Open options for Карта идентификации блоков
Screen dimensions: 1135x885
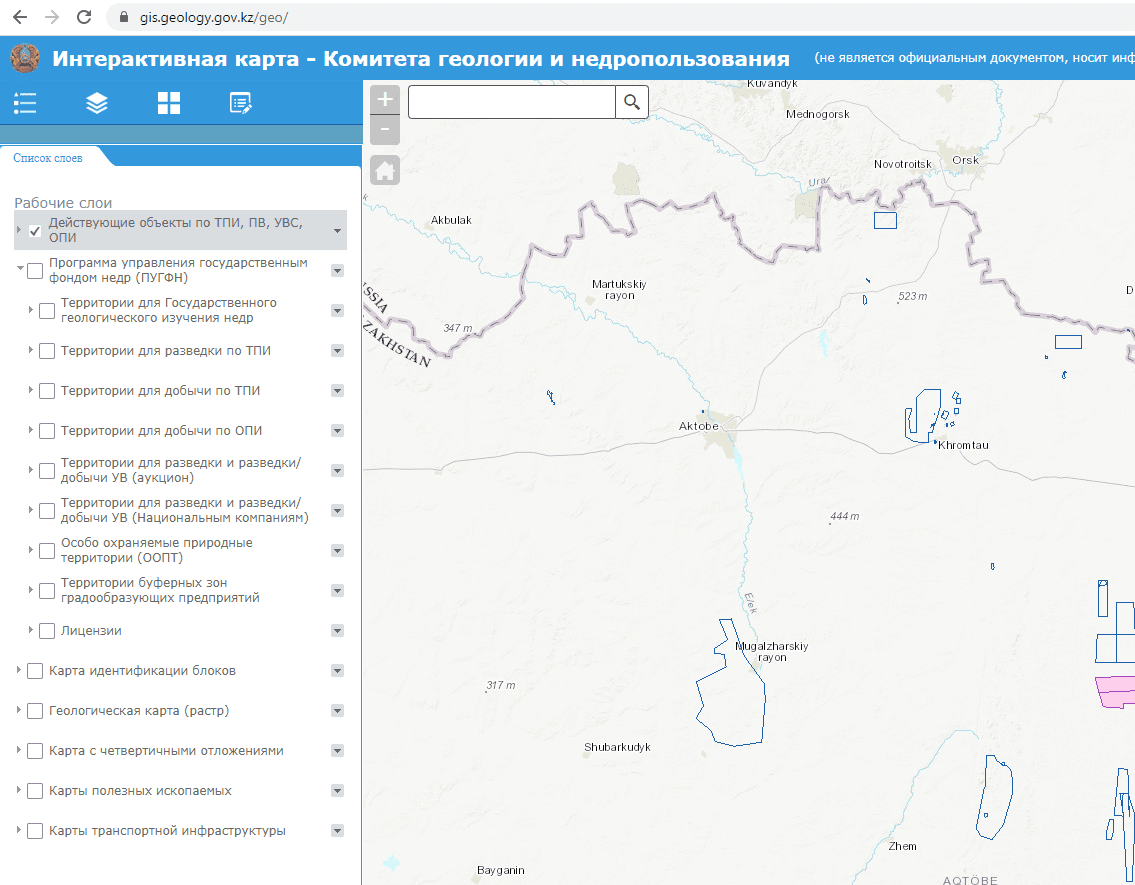pyautogui.click(x=337, y=671)
